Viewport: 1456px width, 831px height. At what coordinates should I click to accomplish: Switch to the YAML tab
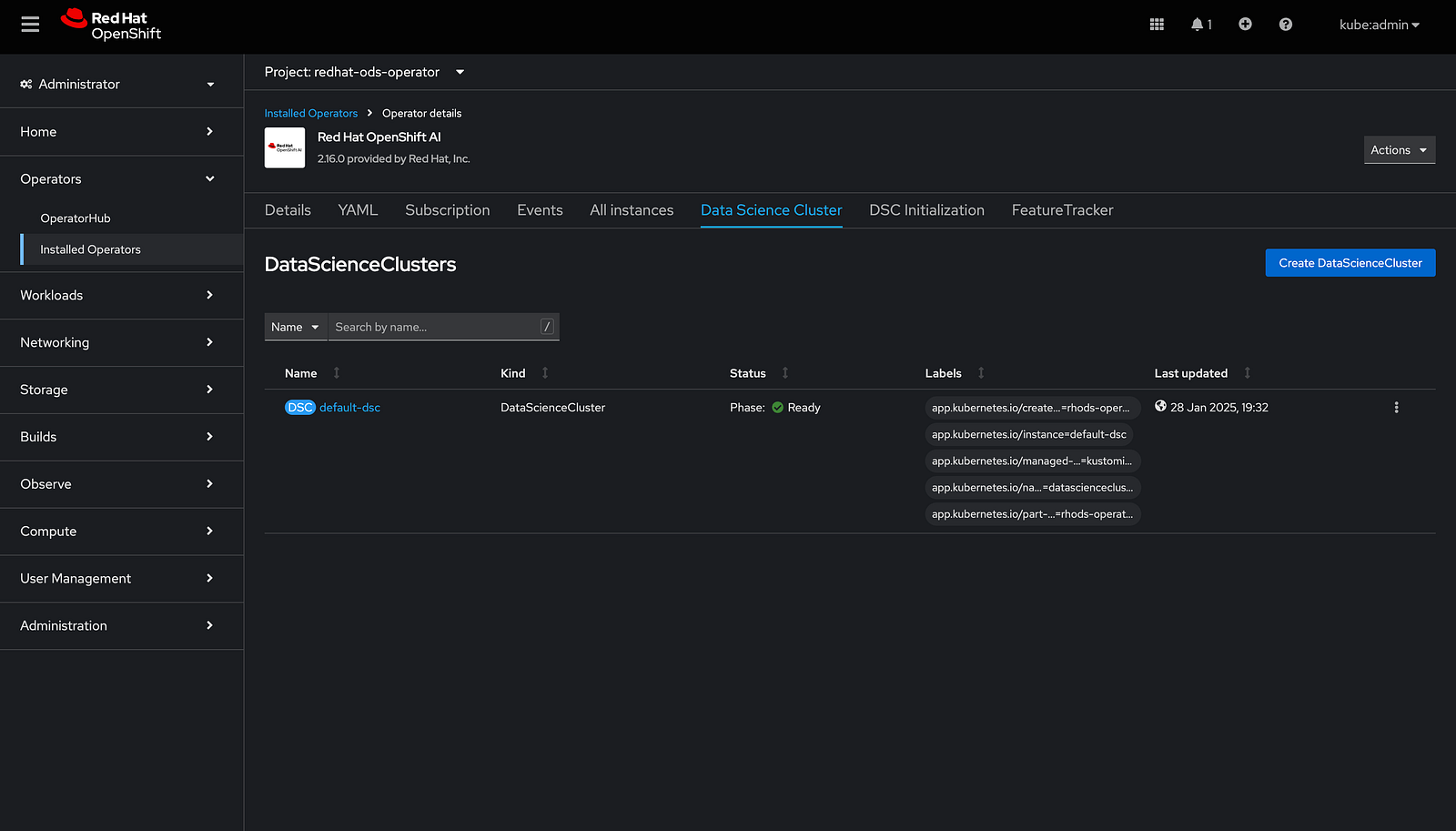358,210
